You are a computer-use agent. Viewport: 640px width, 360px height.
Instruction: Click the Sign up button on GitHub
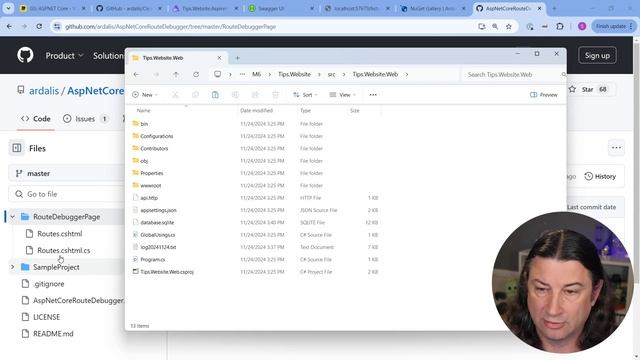[x=597, y=56]
